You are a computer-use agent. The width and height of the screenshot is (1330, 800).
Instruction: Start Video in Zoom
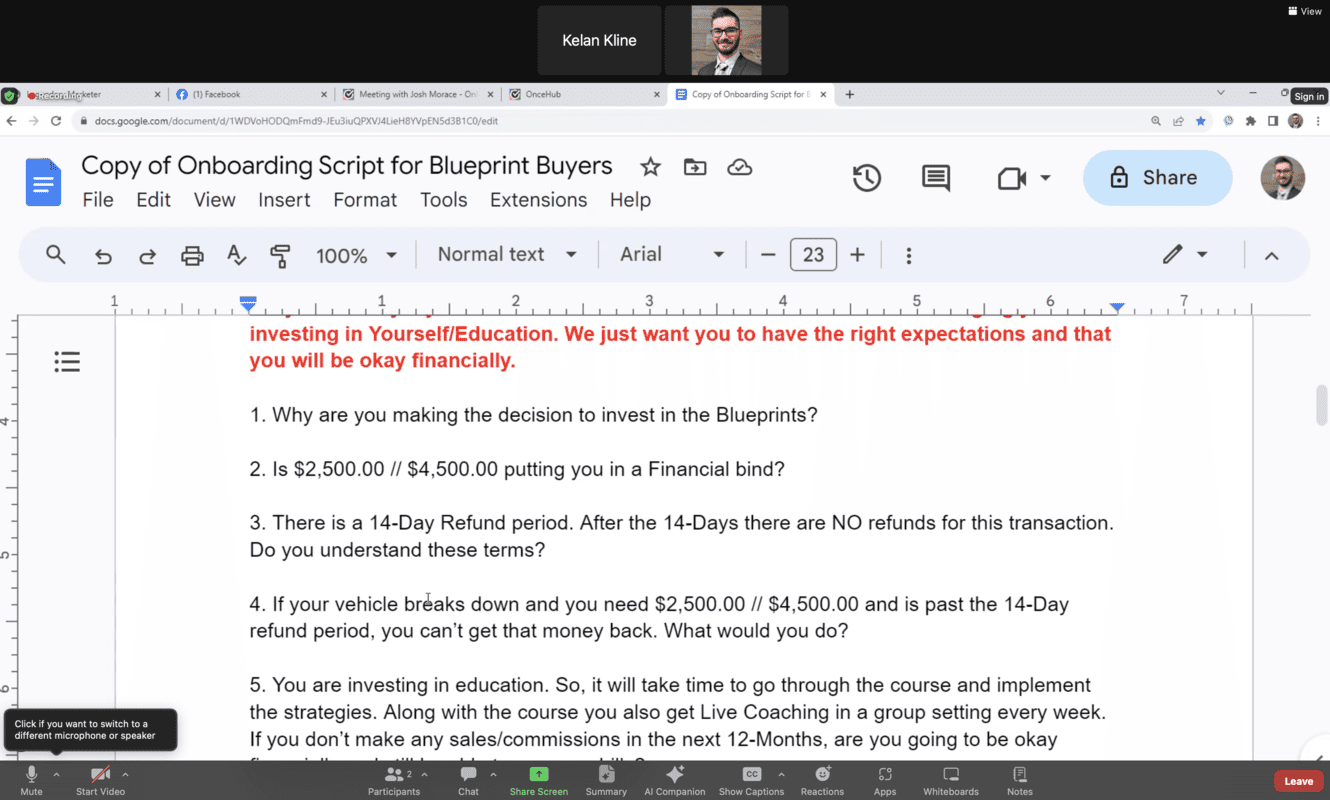(x=100, y=781)
